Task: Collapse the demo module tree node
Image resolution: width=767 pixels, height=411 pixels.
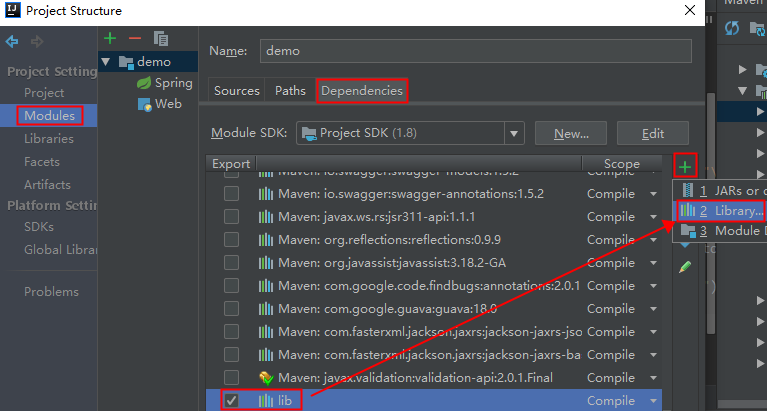Action: tap(106, 62)
